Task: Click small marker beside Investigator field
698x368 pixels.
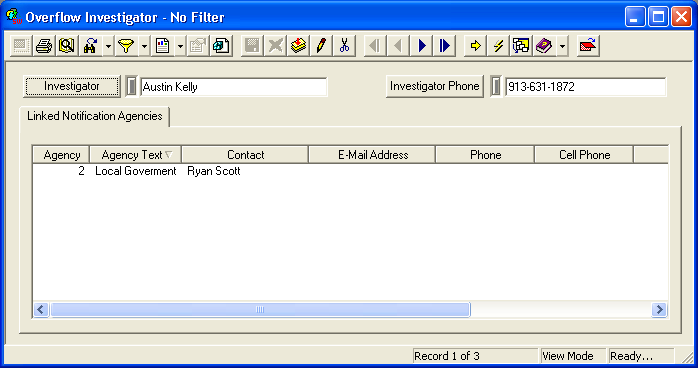Action: pyautogui.click(x=131, y=86)
